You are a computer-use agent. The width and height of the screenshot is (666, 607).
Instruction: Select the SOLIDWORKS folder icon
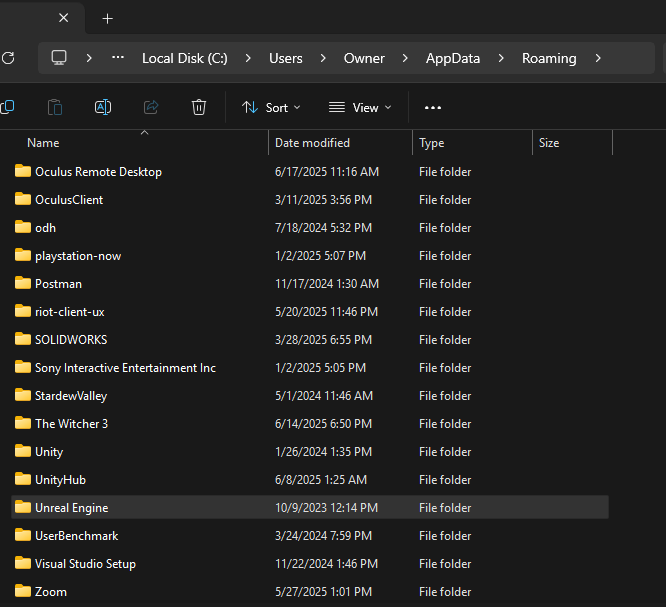pos(23,339)
